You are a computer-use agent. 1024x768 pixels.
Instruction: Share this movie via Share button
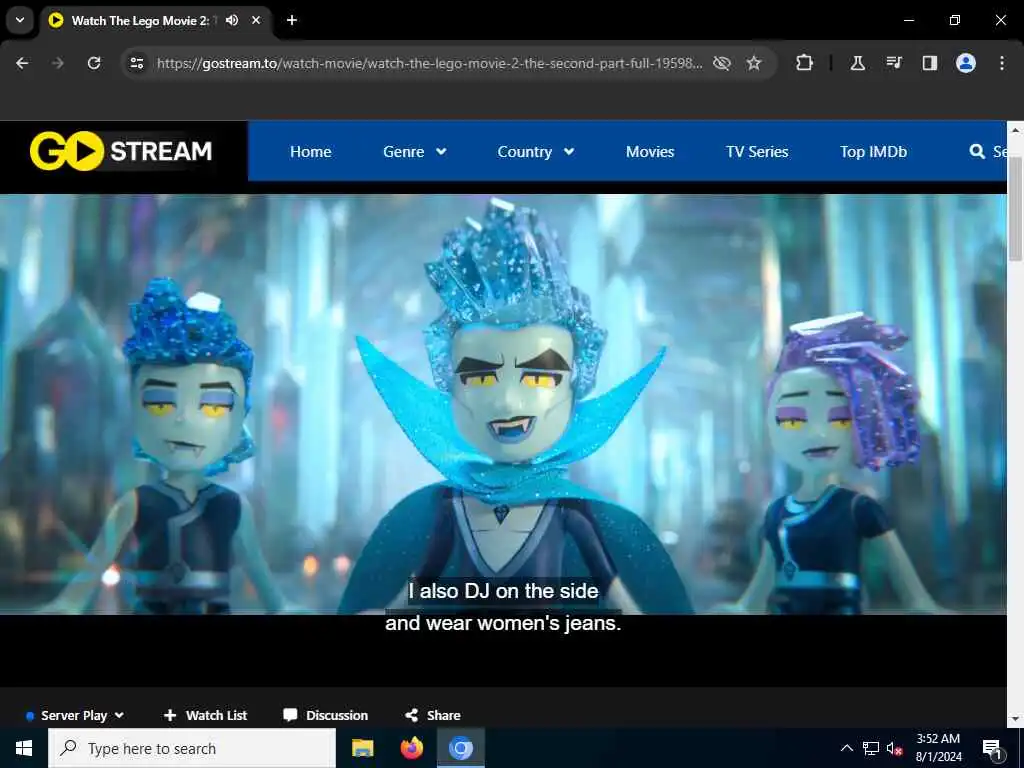(x=432, y=715)
